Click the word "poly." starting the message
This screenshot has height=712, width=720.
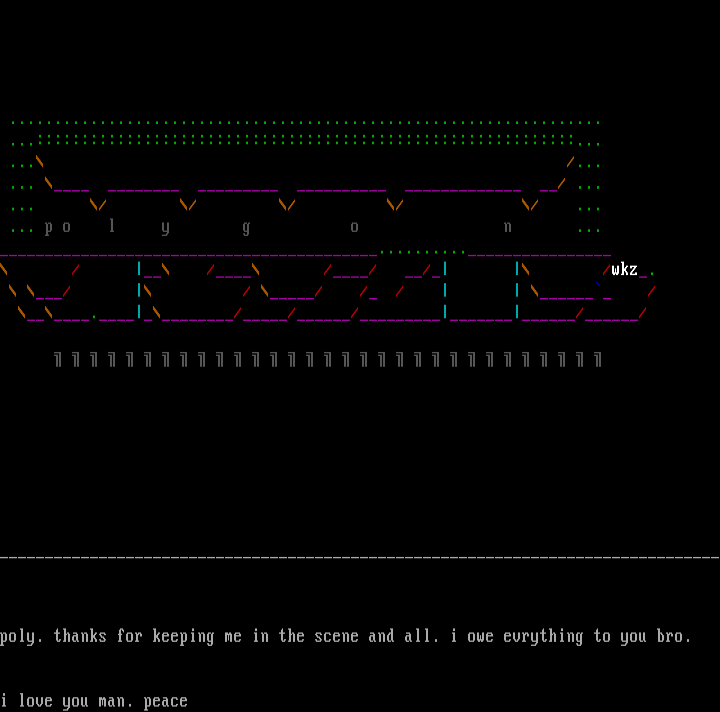click(x=22, y=637)
